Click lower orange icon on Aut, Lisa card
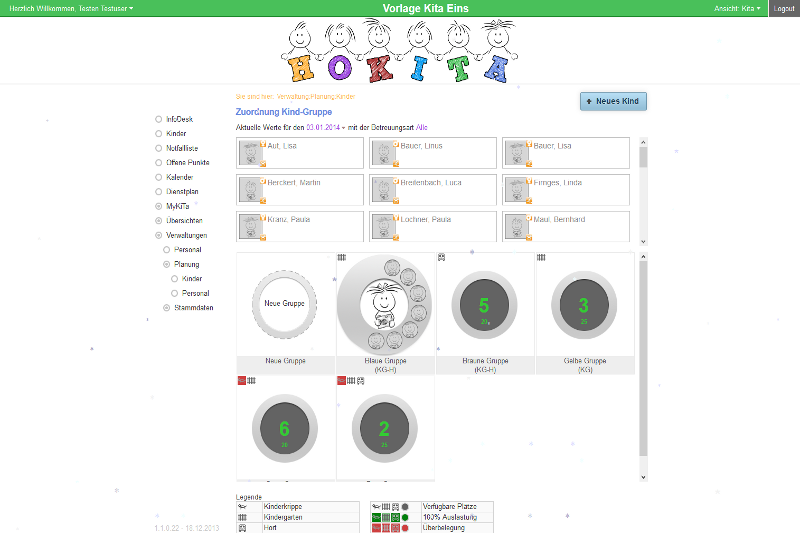 point(263,164)
